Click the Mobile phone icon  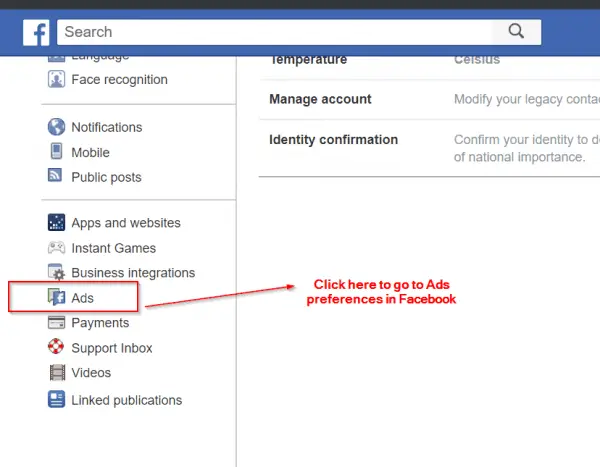pyautogui.click(x=56, y=152)
